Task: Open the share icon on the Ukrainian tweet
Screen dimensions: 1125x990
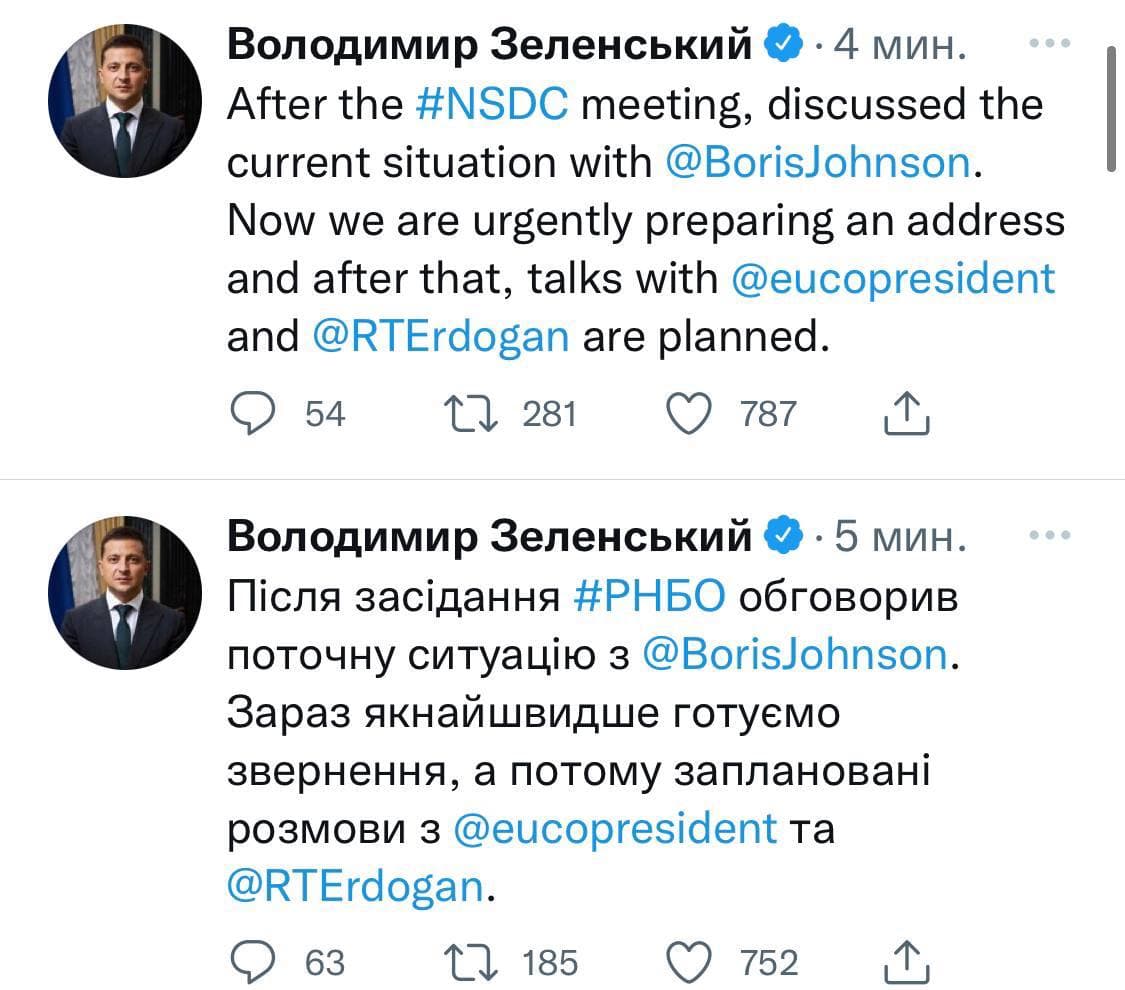Action: pyautogui.click(x=906, y=963)
